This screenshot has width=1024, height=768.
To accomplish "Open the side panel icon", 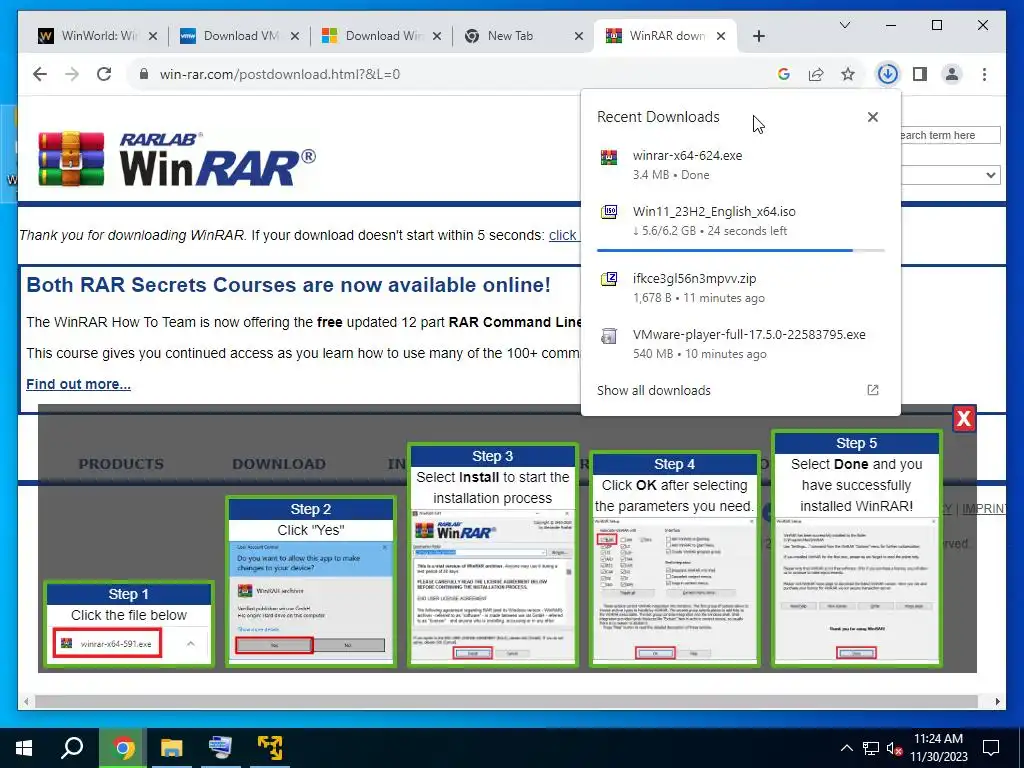I will [920, 74].
